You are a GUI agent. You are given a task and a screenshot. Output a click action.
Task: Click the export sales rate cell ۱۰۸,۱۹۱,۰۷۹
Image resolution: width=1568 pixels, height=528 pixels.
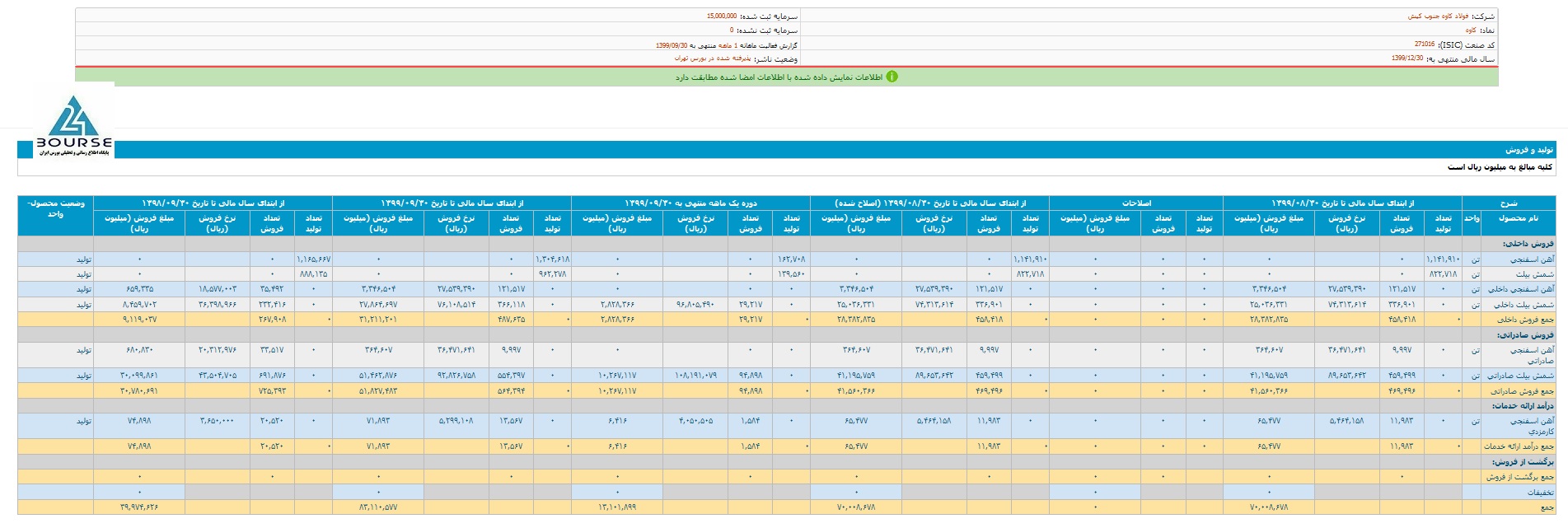695,376
